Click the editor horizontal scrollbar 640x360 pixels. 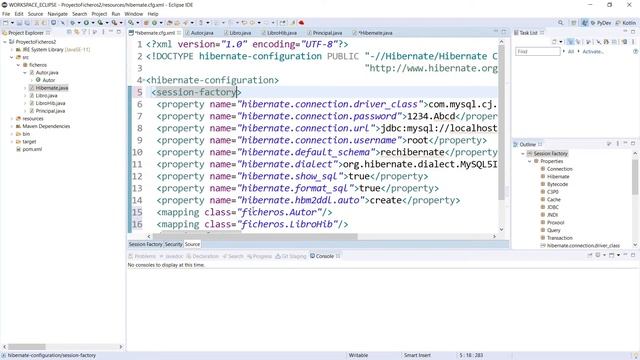coord(255,236)
